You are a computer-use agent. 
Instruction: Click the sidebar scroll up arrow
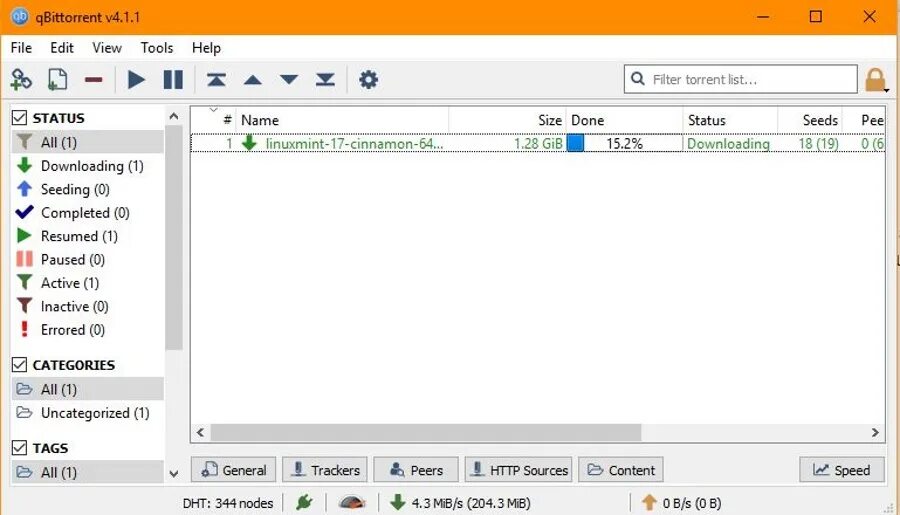174,117
